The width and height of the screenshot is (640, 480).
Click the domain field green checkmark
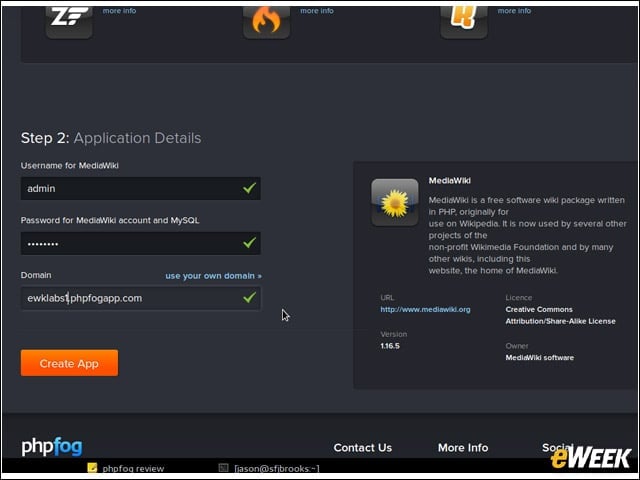[x=249, y=298]
